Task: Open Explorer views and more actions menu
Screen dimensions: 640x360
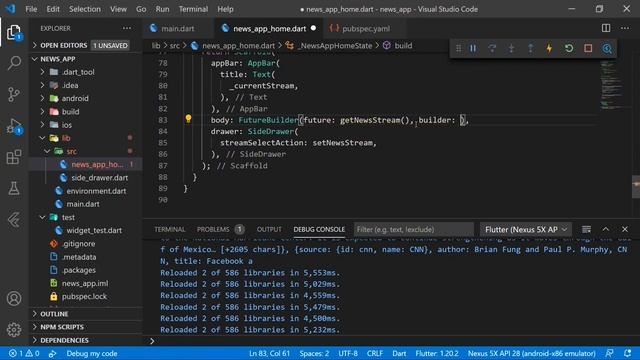Action: pos(127,28)
